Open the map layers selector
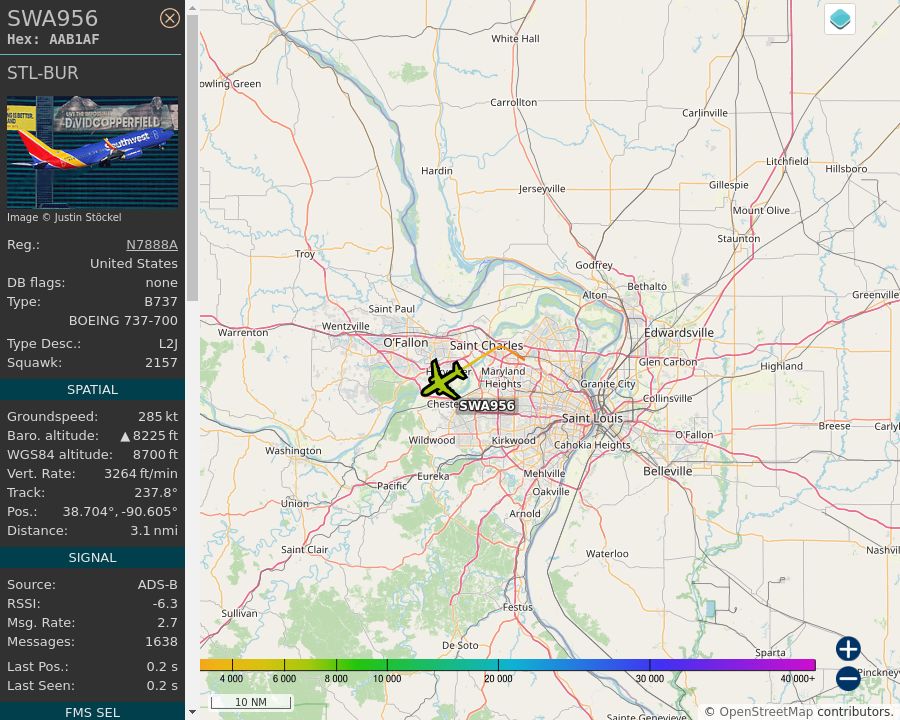 tap(839, 18)
